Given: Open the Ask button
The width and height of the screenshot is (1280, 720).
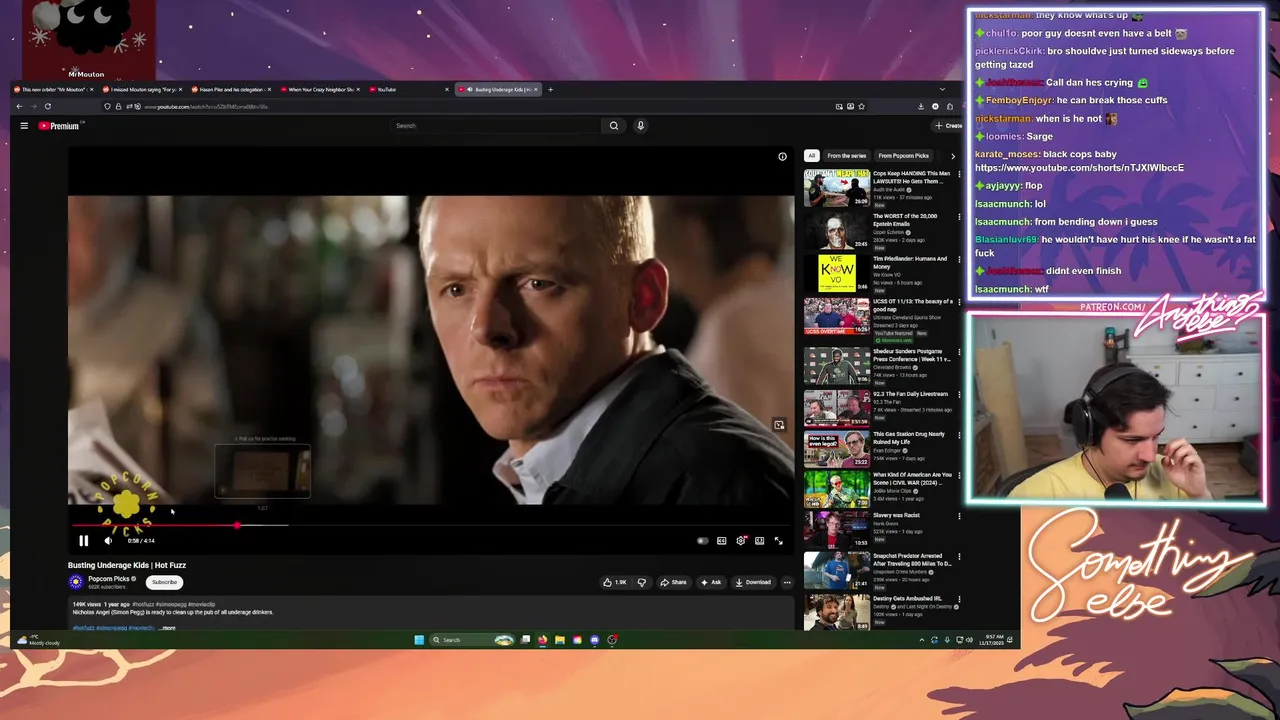Looking at the screenshot, I should click(x=710, y=582).
